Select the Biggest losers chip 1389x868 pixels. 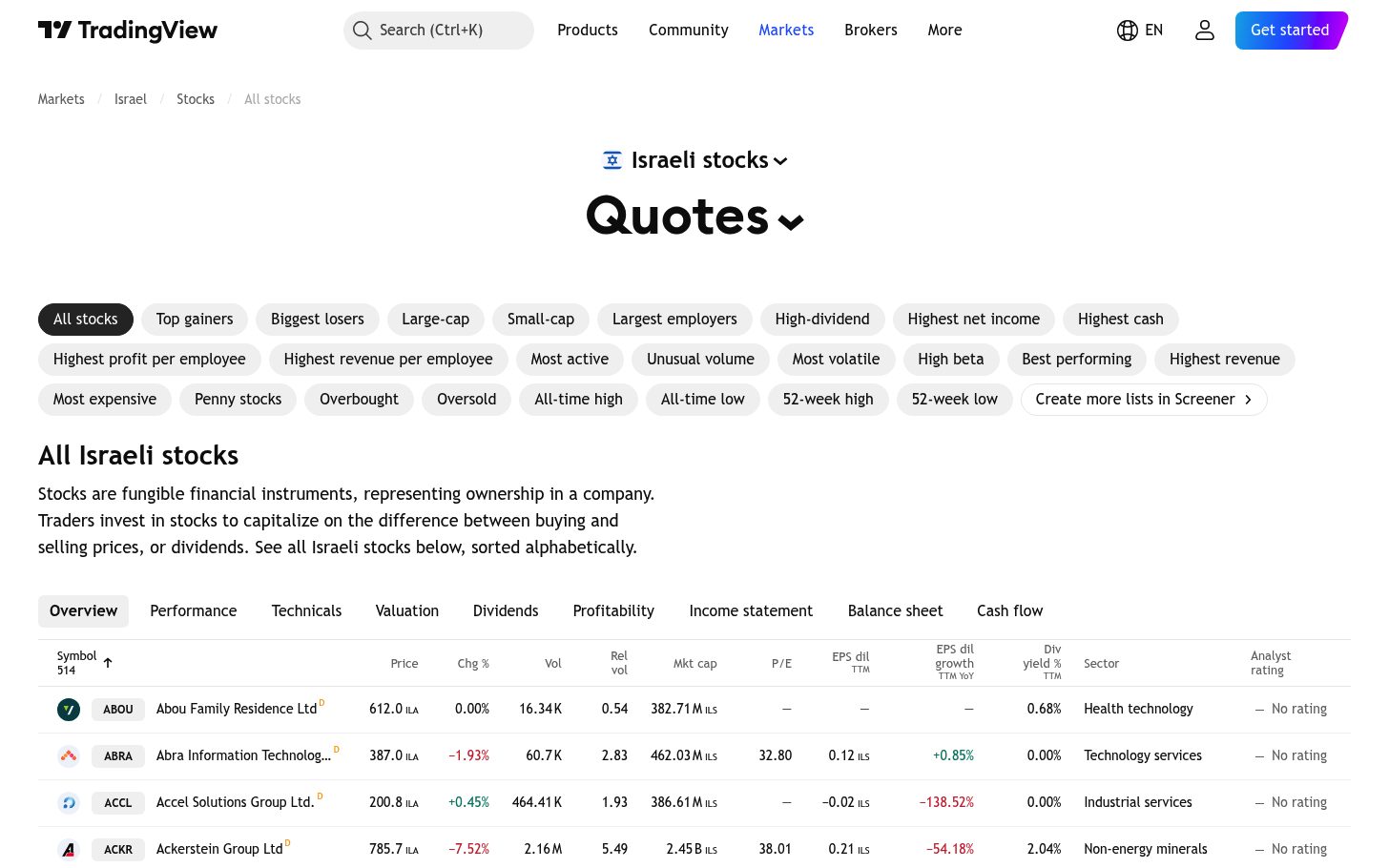click(x=318, y=320)
